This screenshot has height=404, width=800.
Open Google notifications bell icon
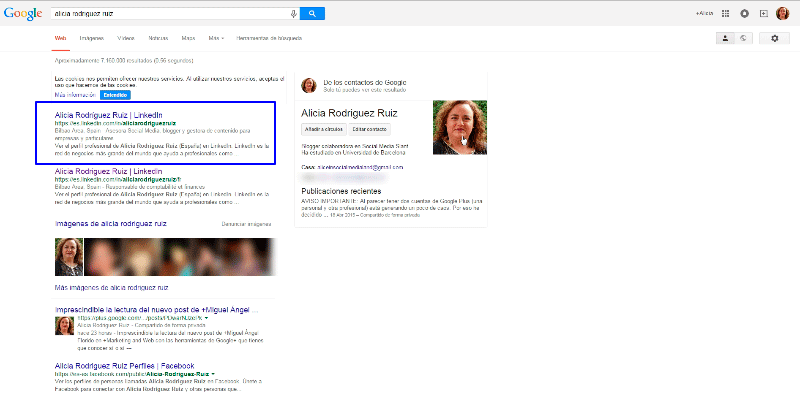[744, 13]
